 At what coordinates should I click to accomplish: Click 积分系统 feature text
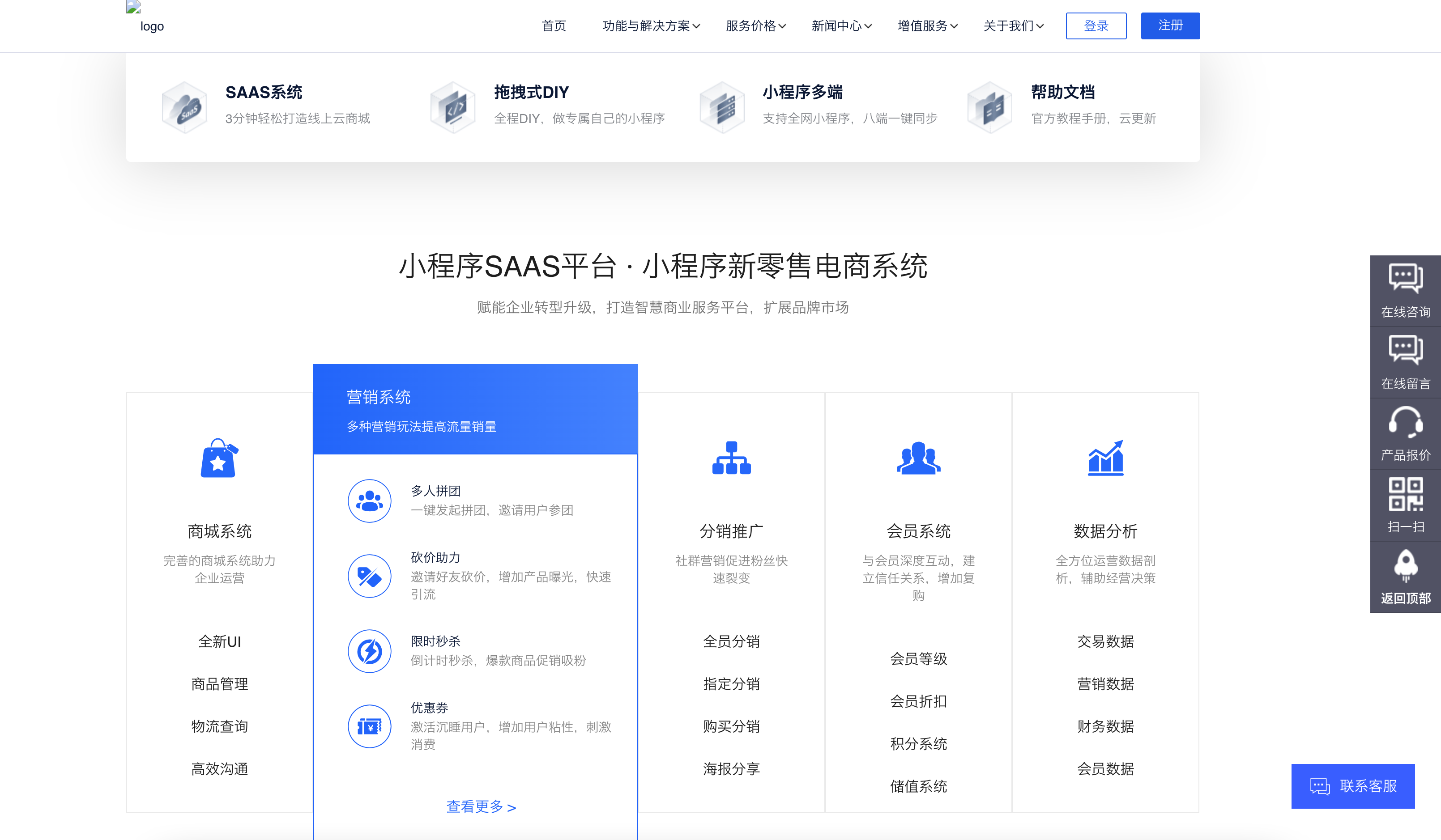pyautogui.click(x=918, y=743)
